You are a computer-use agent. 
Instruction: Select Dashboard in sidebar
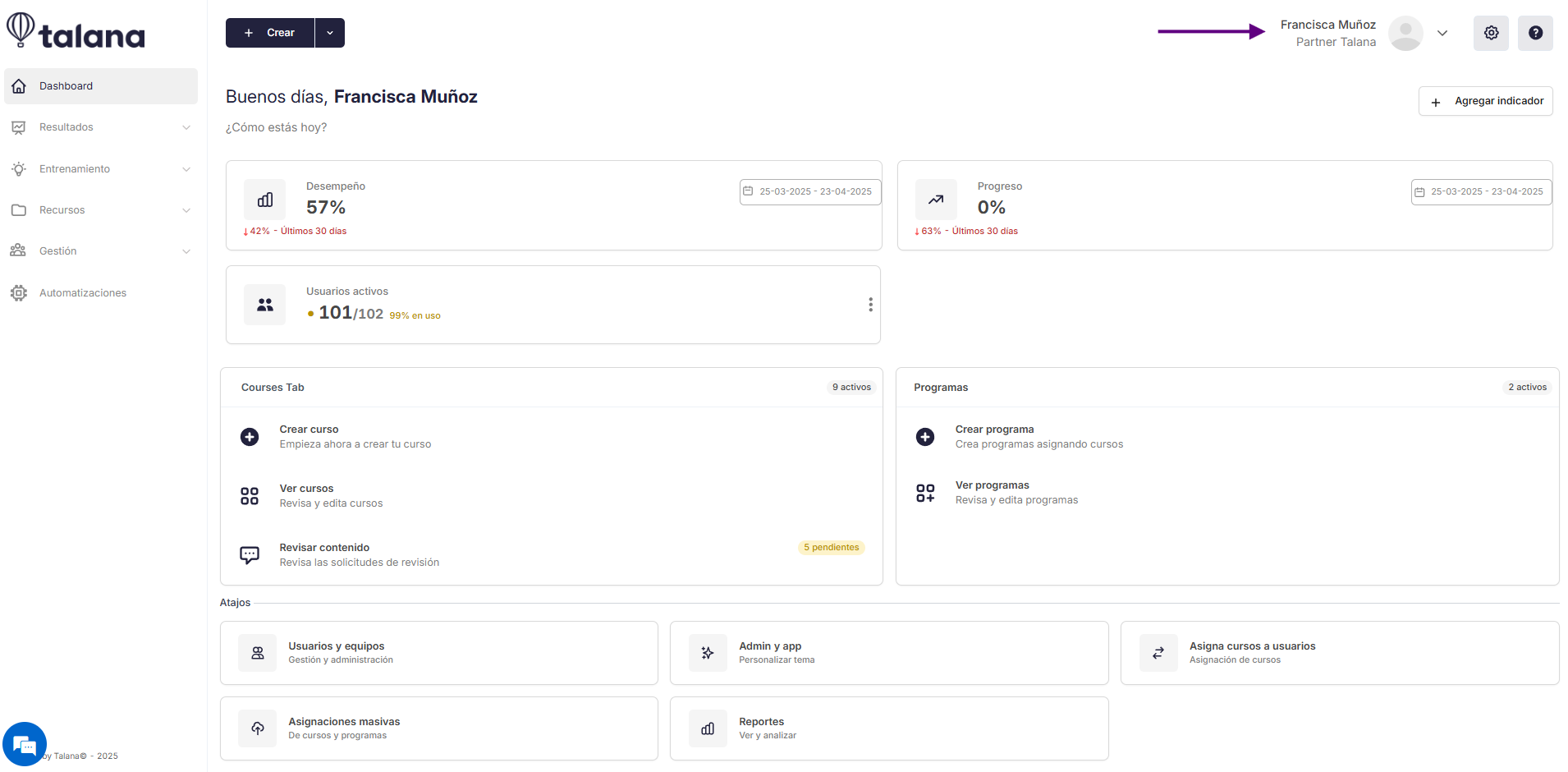click(x=101, y=86)
